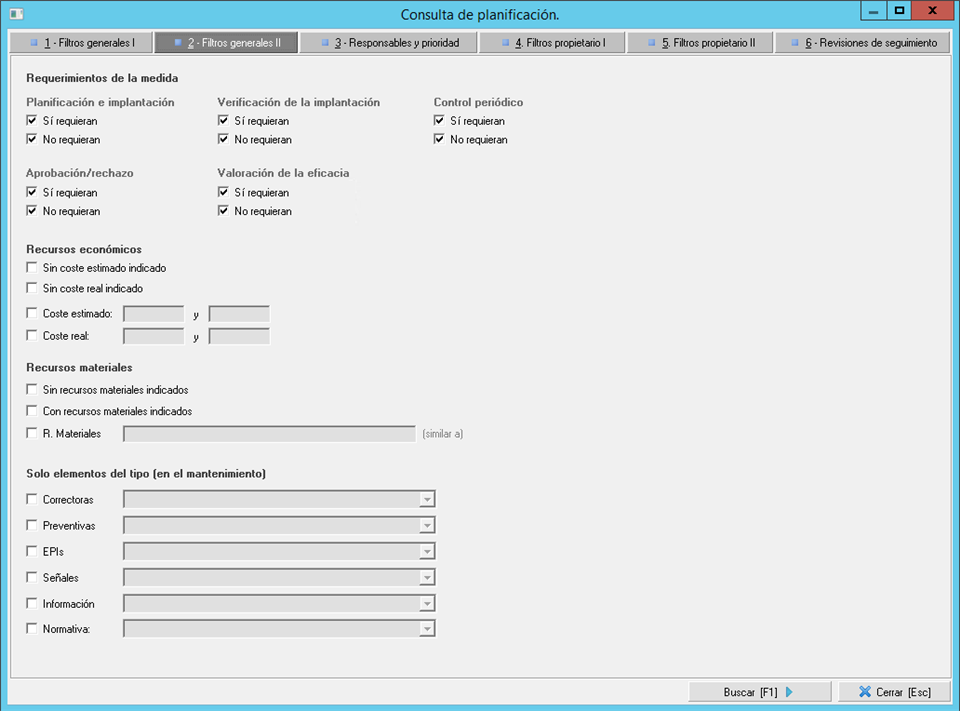Open the EPIs combo box
The height and width of the screenshot is (711, 960).
(427, 551)
